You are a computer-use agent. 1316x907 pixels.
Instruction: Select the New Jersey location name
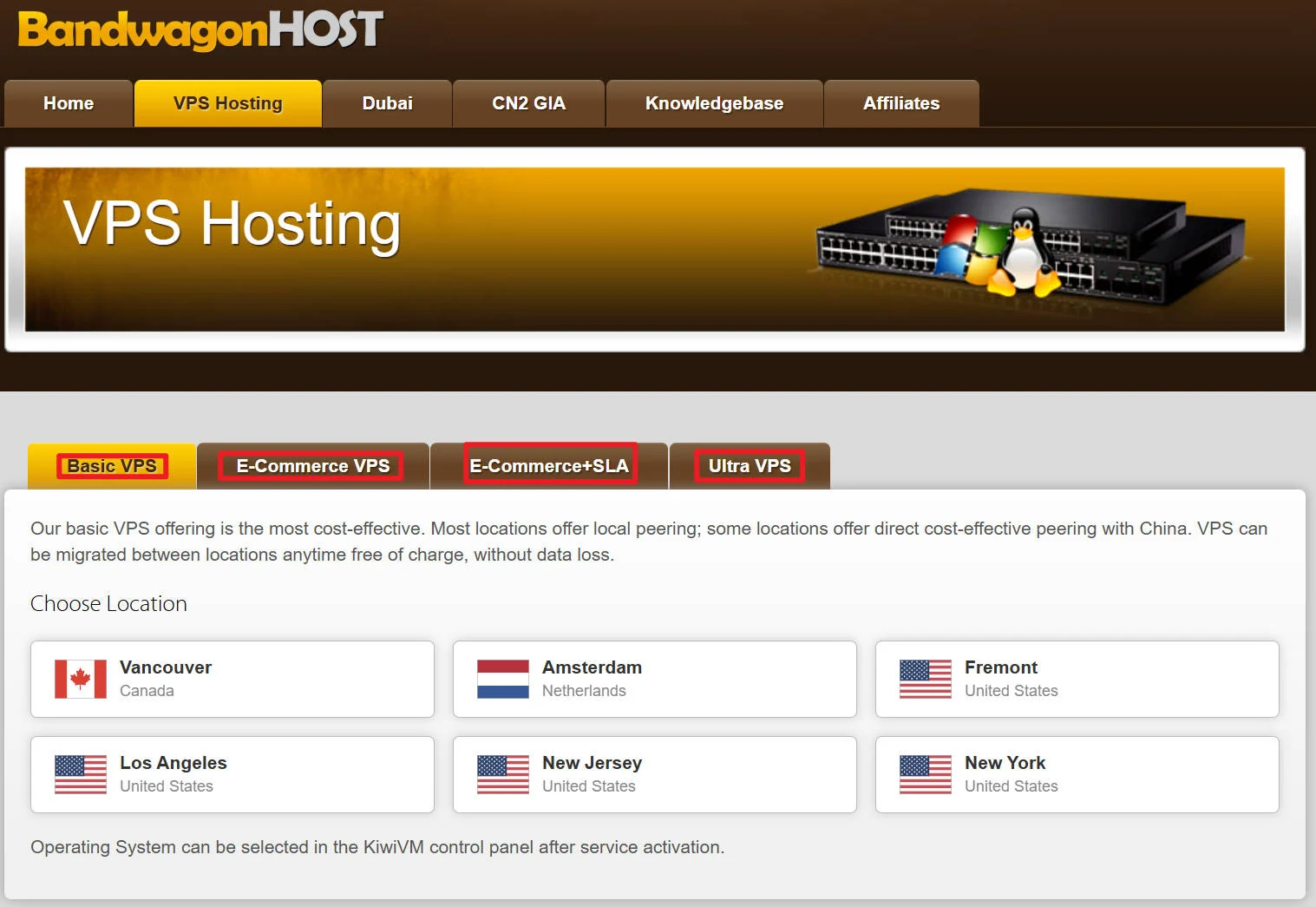(x=592, y=763)
